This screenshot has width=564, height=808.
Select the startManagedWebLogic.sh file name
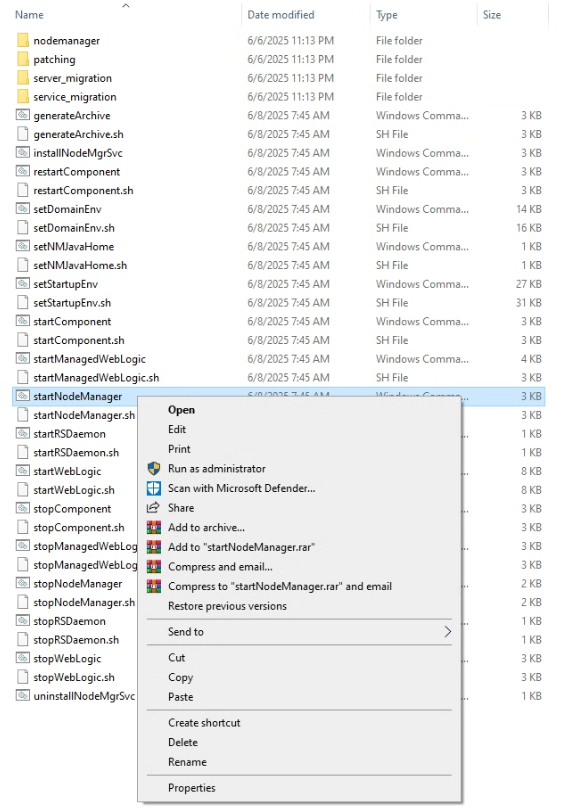pyautogui.click(x=96, y=378)
